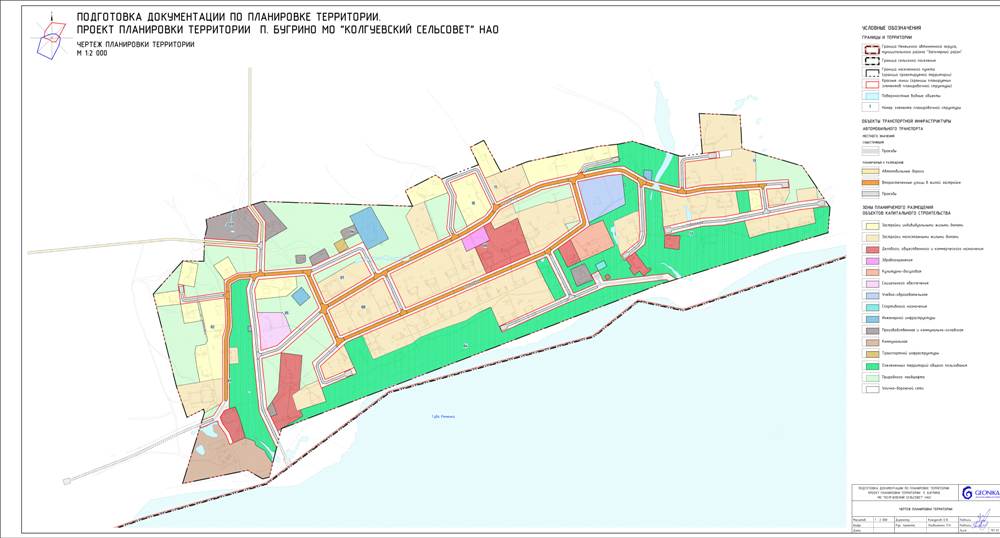Click the 'ЧЕРТЕЖ ПЛАНИРОВКИ ТЕРРИТОРИИ' row in the title block
Image resolution: width=1000 pixels, height=538 pixels.
point(926,509)
